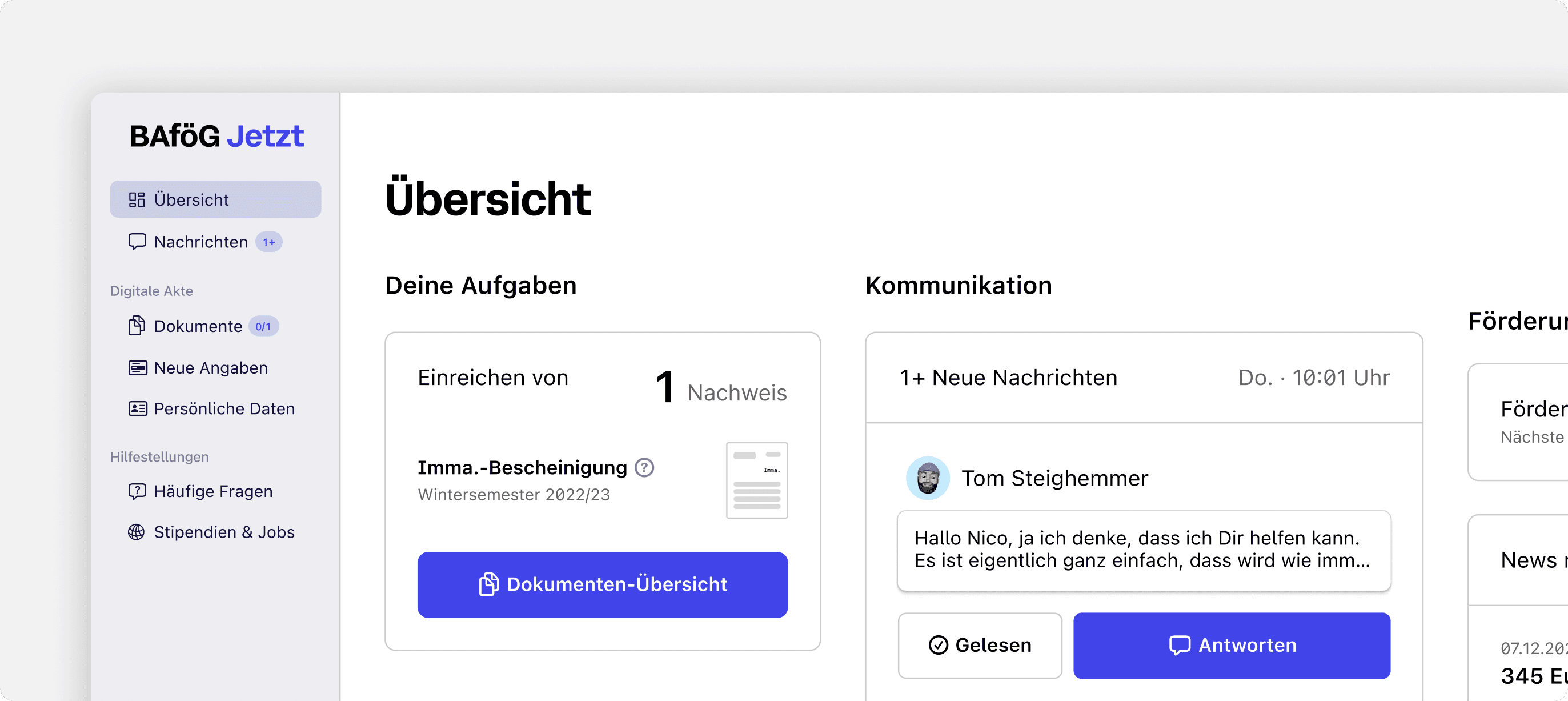Click the BAföG Jetzt logo
Image resolution: width=1568 pixels, height=701 pixels.
[x=216, y=136]
